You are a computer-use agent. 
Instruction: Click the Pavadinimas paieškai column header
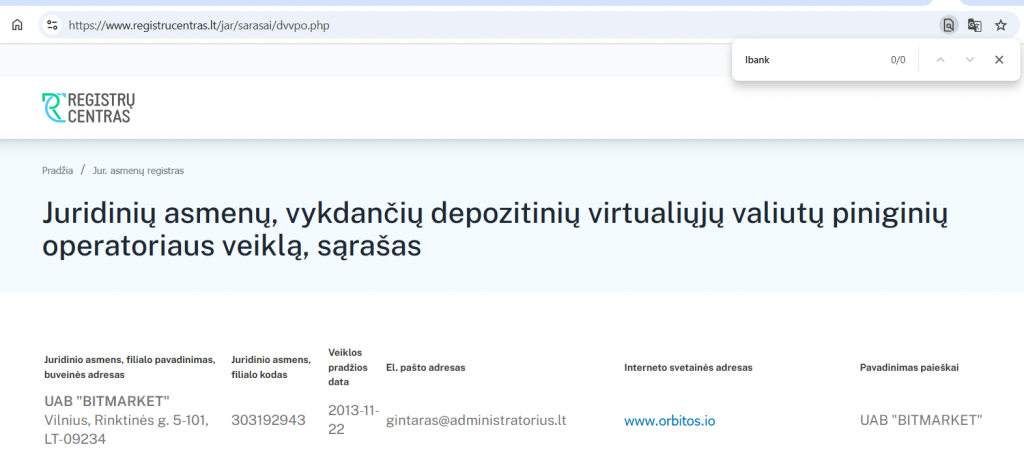909,367
